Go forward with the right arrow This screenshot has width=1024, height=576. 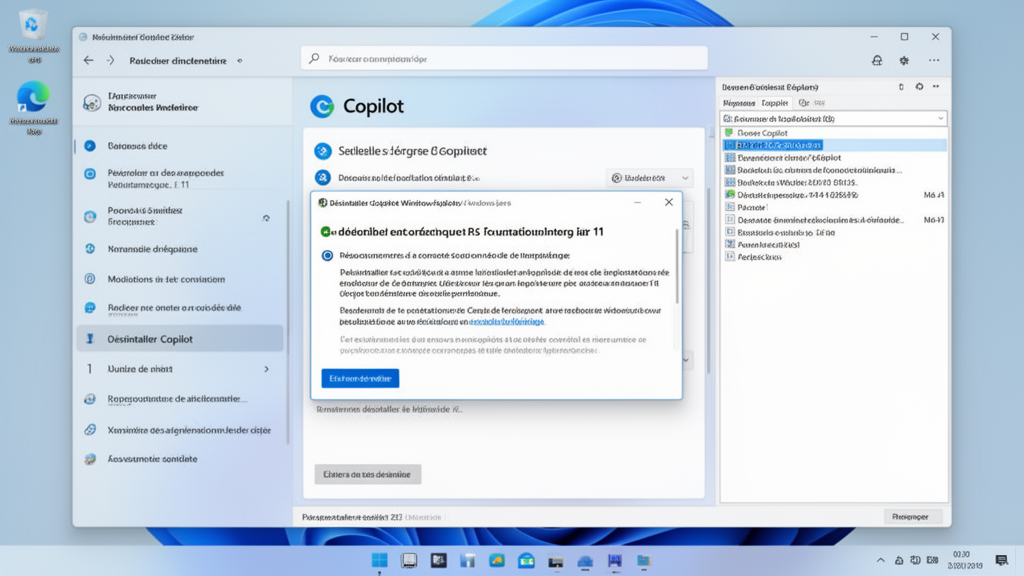(x=110, y=60)
